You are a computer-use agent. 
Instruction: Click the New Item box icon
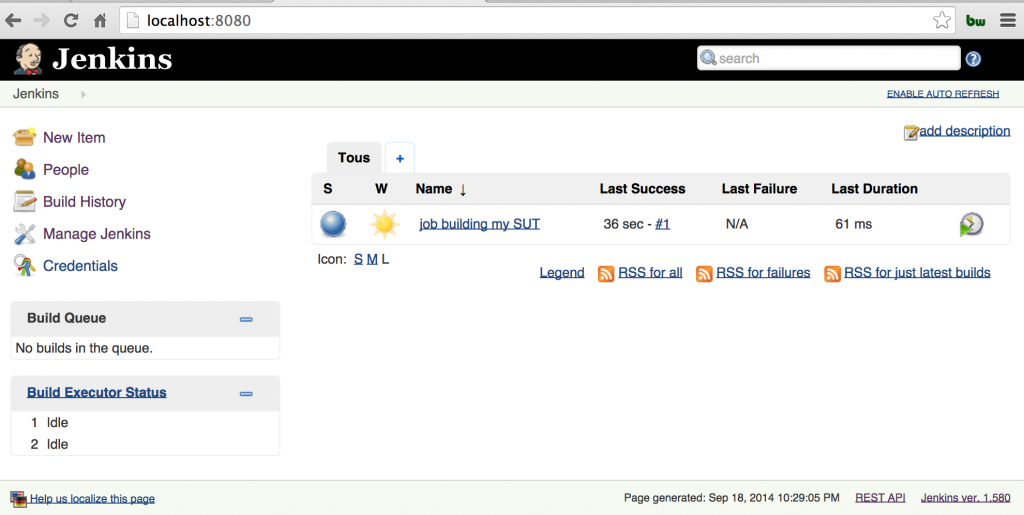[x=25, y=137]
